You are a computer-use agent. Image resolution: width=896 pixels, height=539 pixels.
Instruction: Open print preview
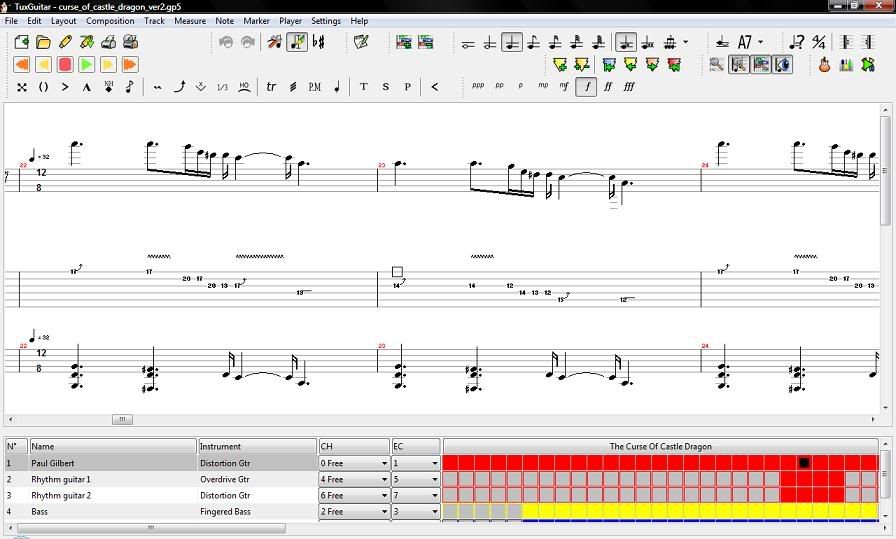point(130,42)
